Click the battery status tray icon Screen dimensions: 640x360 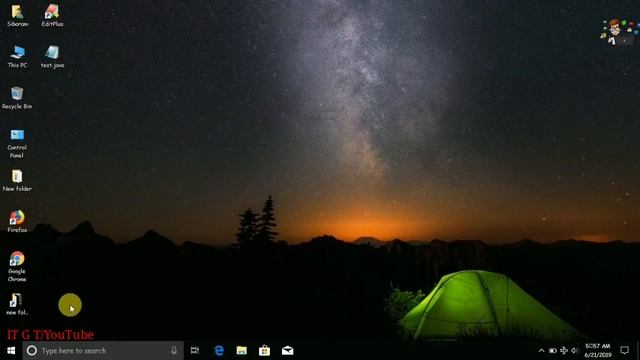[x=553, y=351]
